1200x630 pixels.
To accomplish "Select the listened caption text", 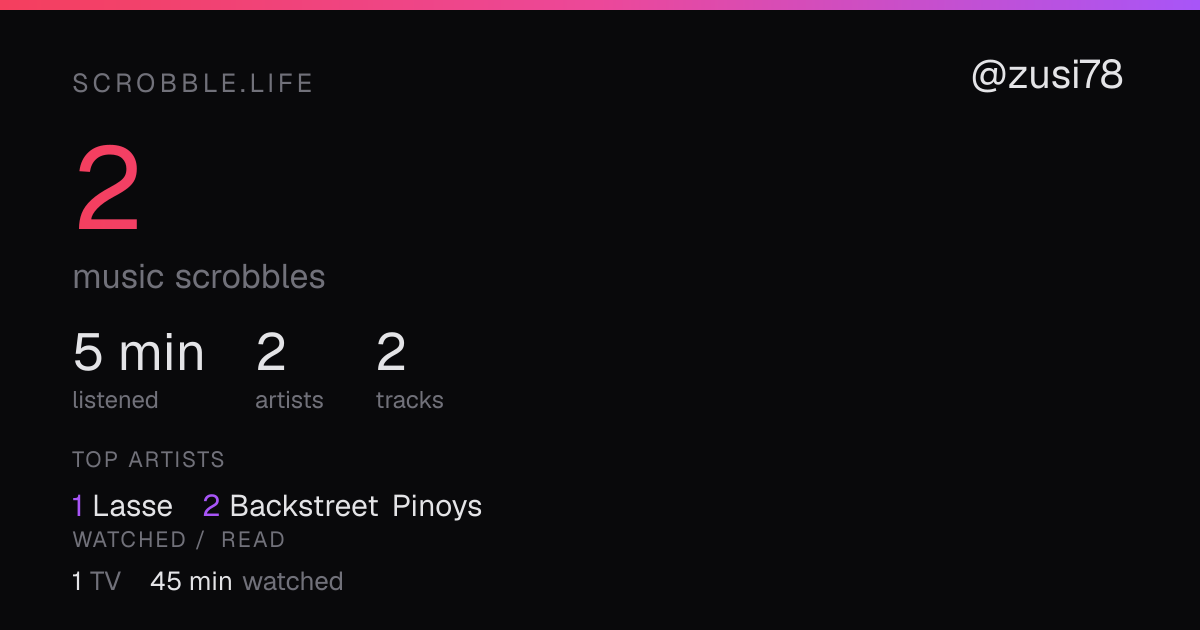I will coord(115,400).
